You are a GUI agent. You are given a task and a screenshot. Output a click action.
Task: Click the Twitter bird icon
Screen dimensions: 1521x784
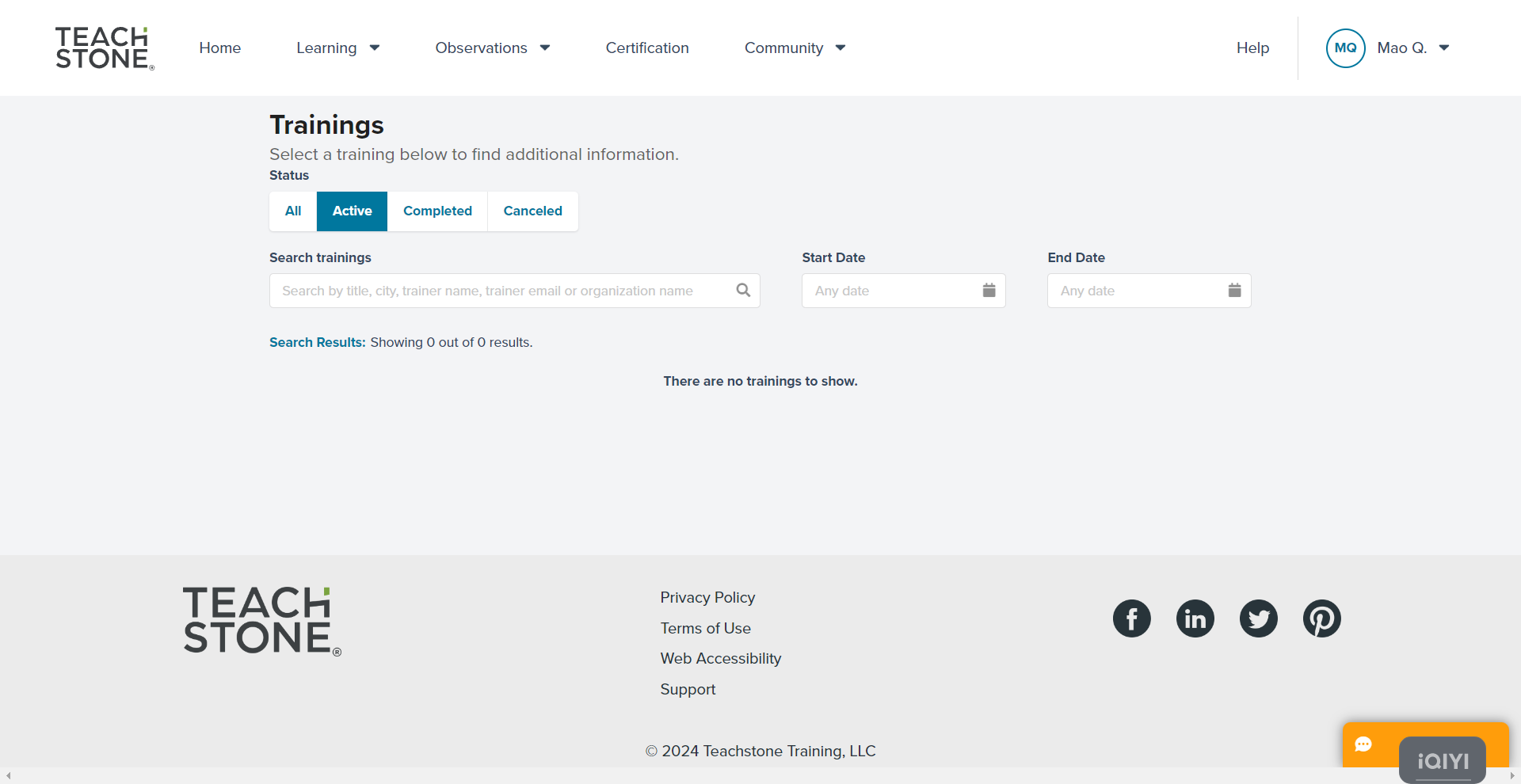click(1258, 618)
